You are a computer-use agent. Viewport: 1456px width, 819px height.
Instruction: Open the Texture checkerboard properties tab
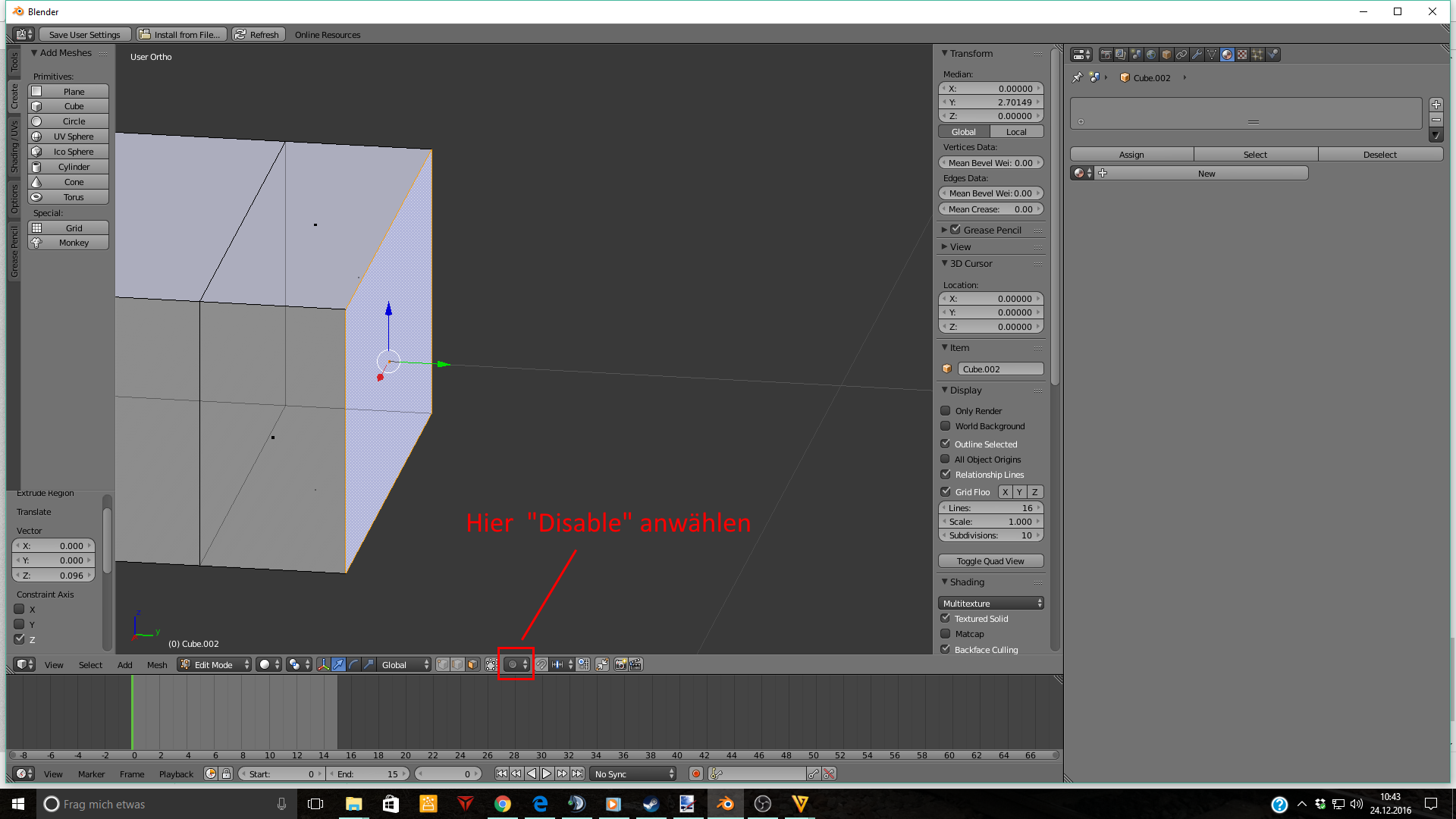pyautogui.click(x=1242, y=55)
